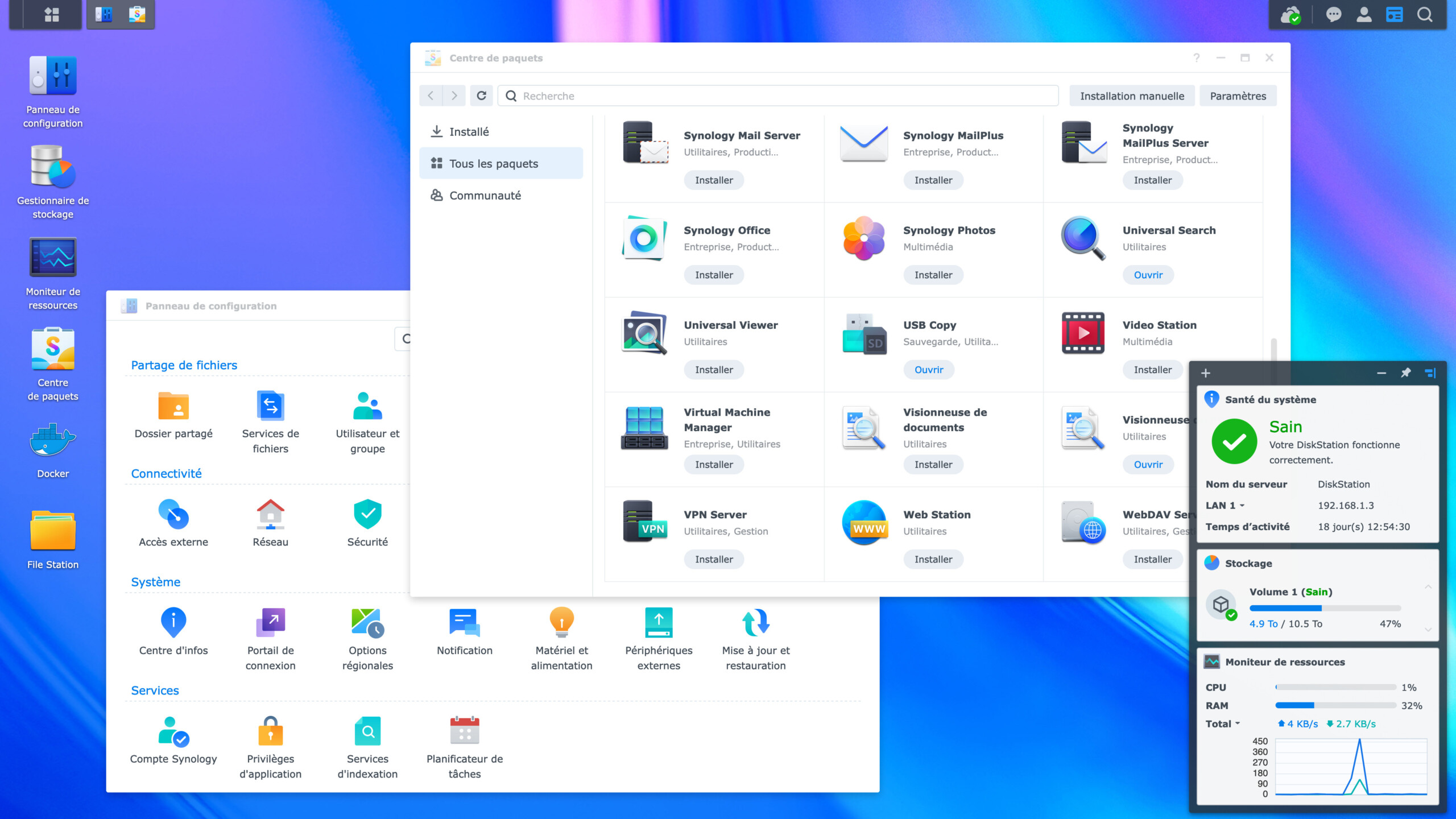1456x819 pixels.
Task: Launch Docker from the desktop
Action: click(53, 450)
